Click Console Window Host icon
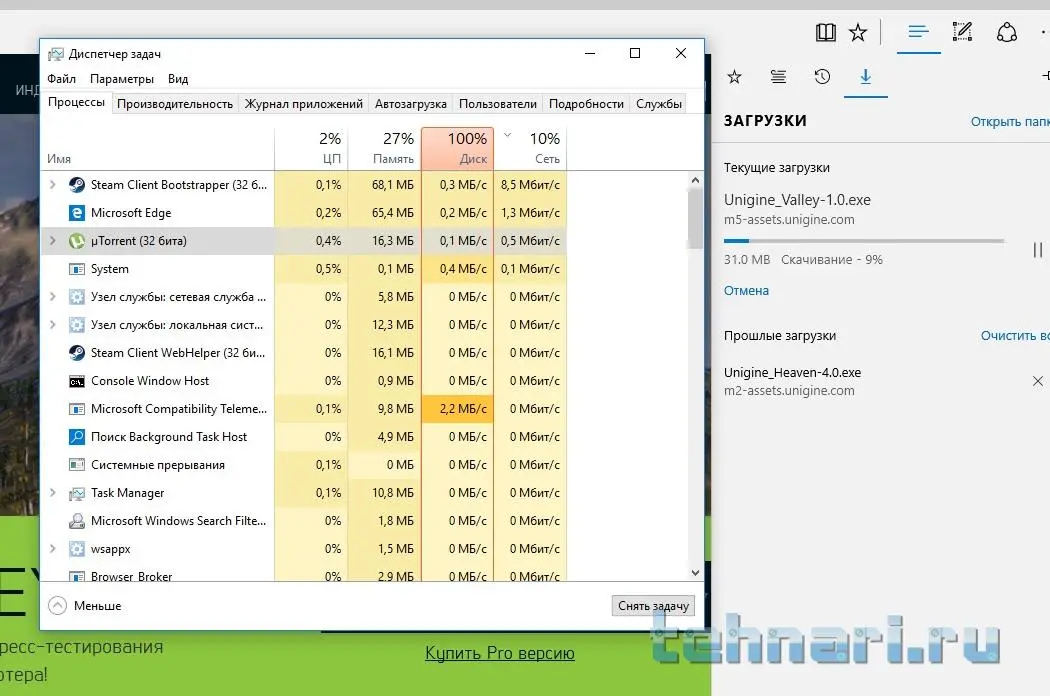The image size is (1050, 696). pyautogui.click(x=77, y=381)
